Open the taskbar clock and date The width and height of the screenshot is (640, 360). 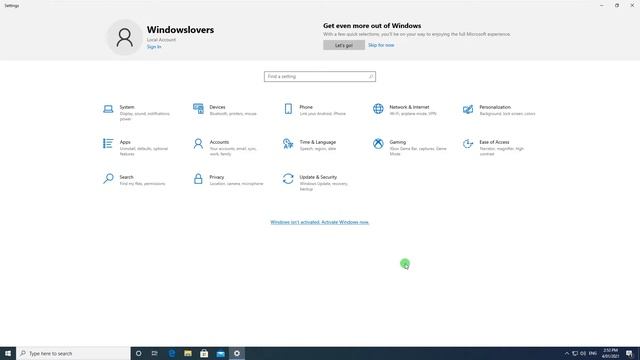point(611,353)
